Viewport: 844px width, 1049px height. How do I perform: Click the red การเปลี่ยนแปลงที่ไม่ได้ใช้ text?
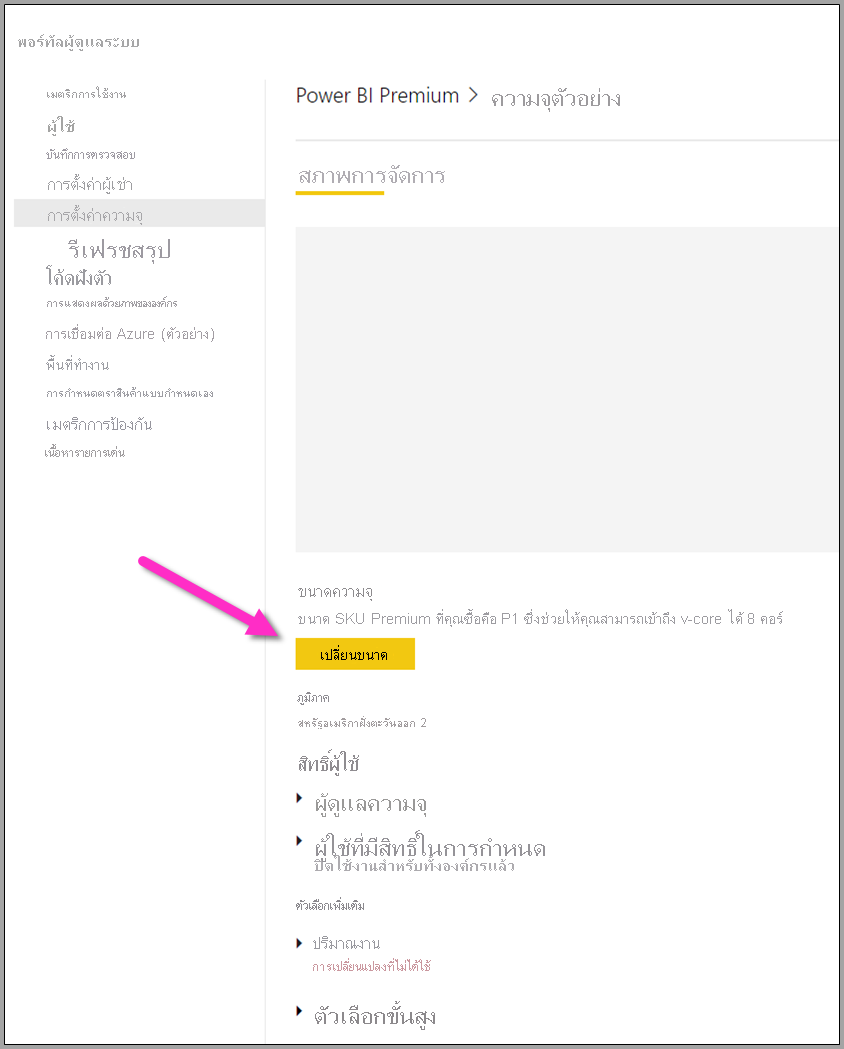coord(371,966)
